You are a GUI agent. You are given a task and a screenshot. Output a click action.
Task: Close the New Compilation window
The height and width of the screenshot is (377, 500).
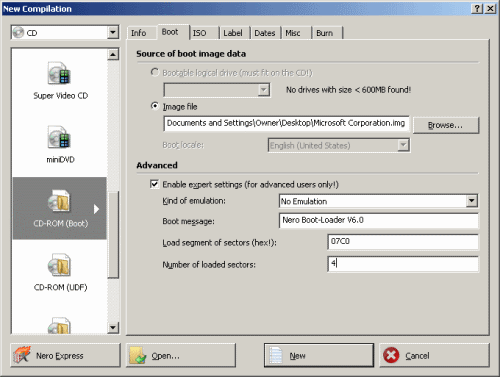(x=490, y=9)
